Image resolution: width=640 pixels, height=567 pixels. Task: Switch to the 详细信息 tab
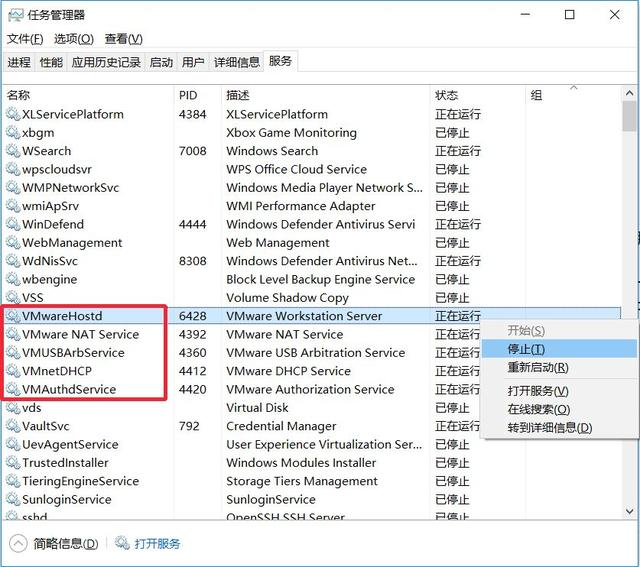pos(237,62)
